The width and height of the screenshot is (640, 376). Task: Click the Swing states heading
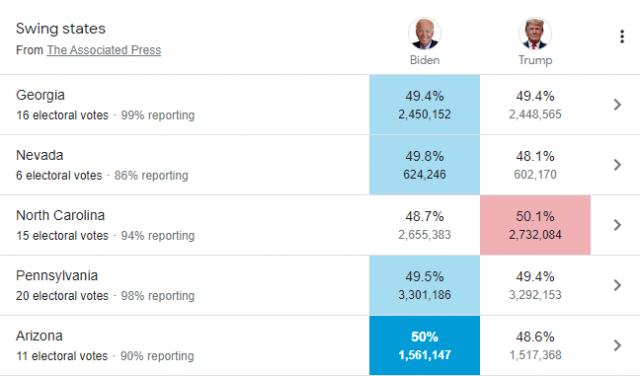61,29
